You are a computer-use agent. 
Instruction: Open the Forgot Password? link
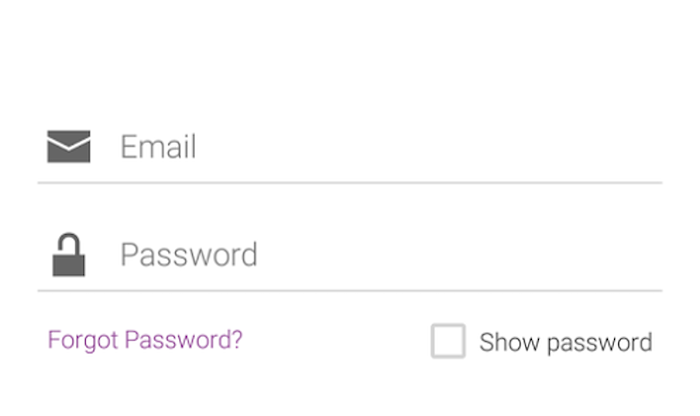pyautogui.click(x=145, y=340)
